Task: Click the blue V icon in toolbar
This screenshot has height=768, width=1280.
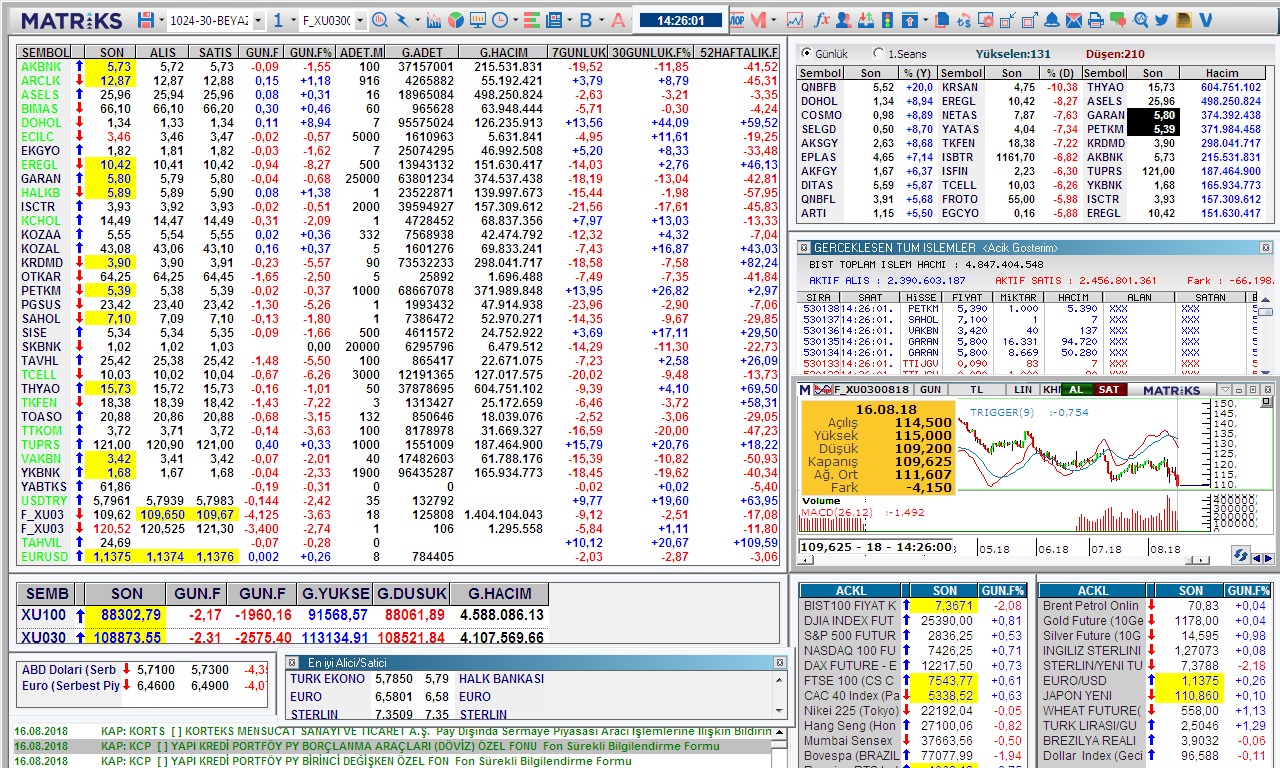Action: coord(1206,20)
